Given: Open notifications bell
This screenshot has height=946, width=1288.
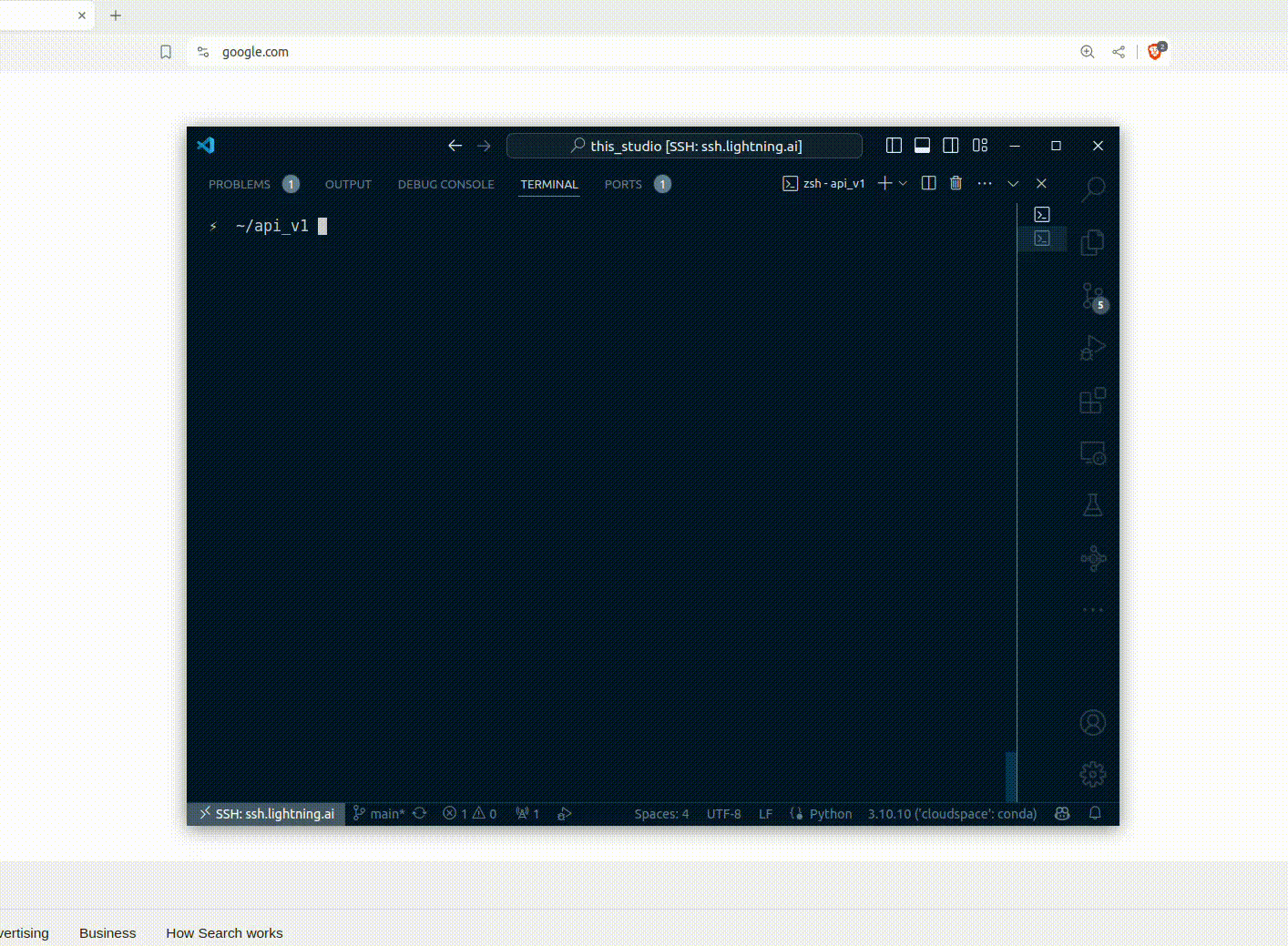Looking at the screenshot, I should pos(1096,814).
